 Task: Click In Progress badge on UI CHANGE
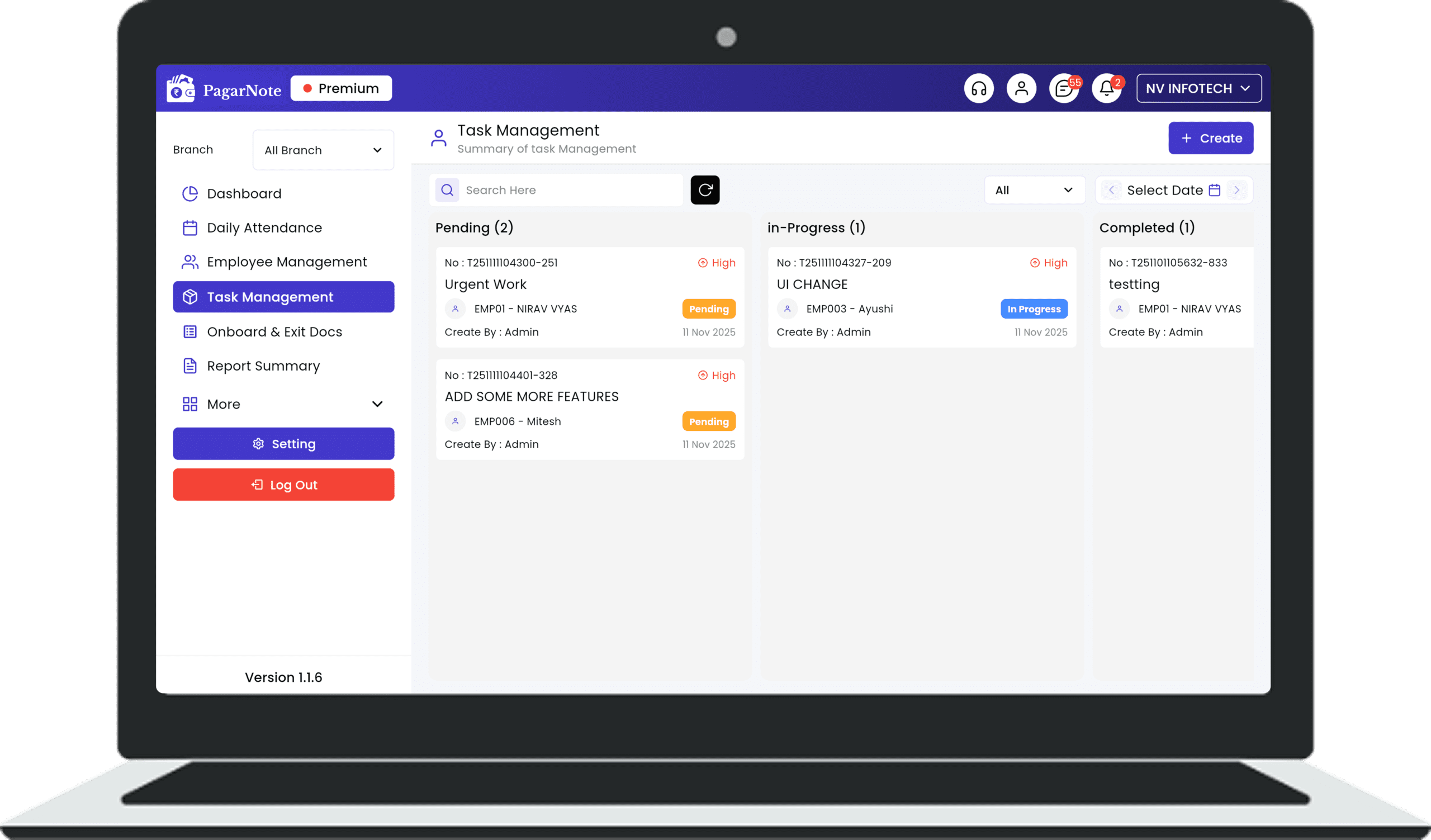(1034, 309)
